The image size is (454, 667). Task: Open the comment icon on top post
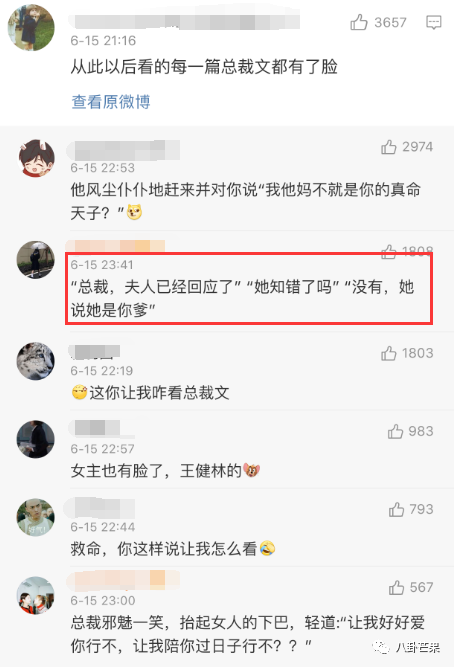[x=434, y=22]
